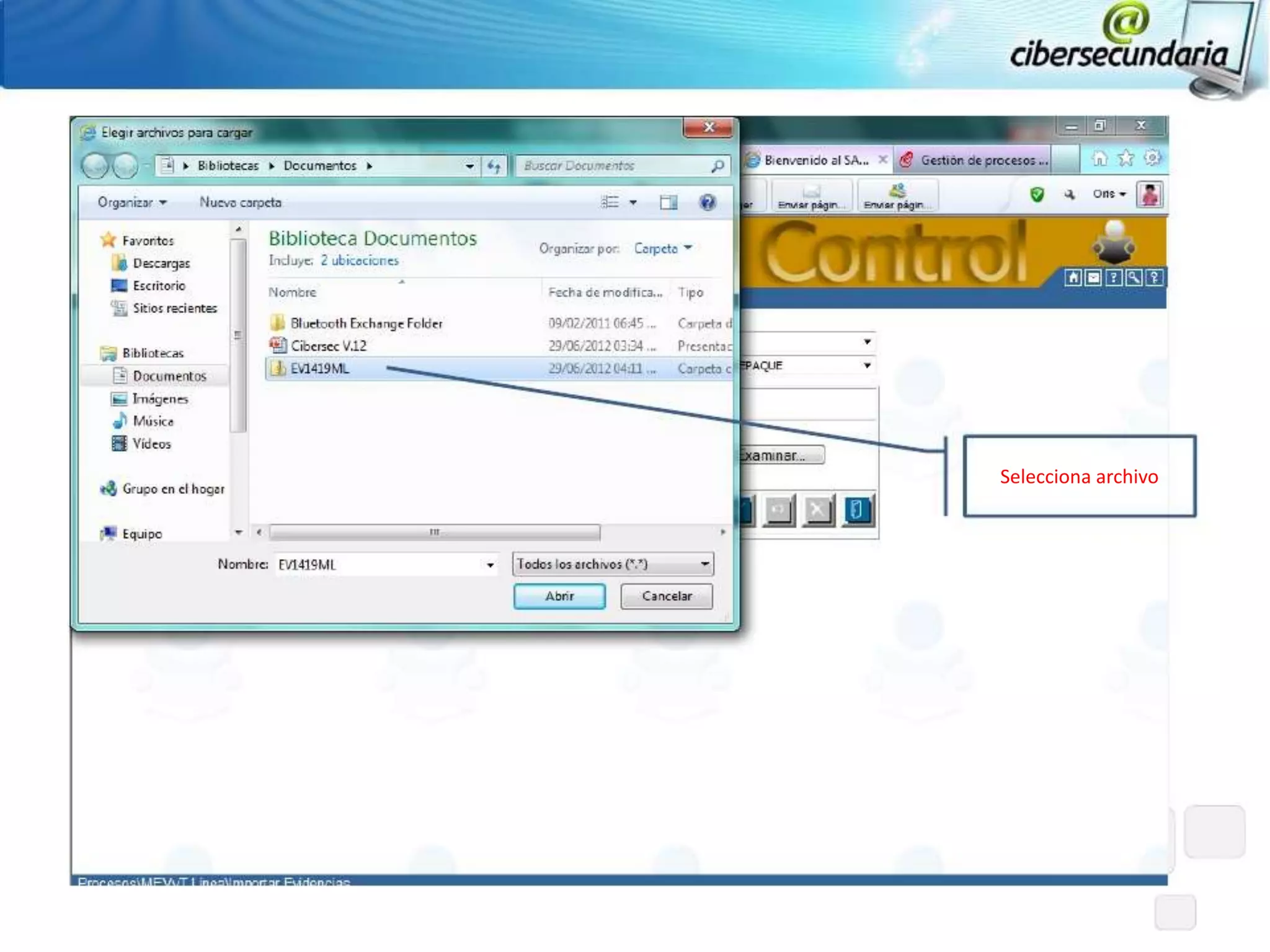
Task: Toggle the preview pane icon
Action: coord(668,202)
